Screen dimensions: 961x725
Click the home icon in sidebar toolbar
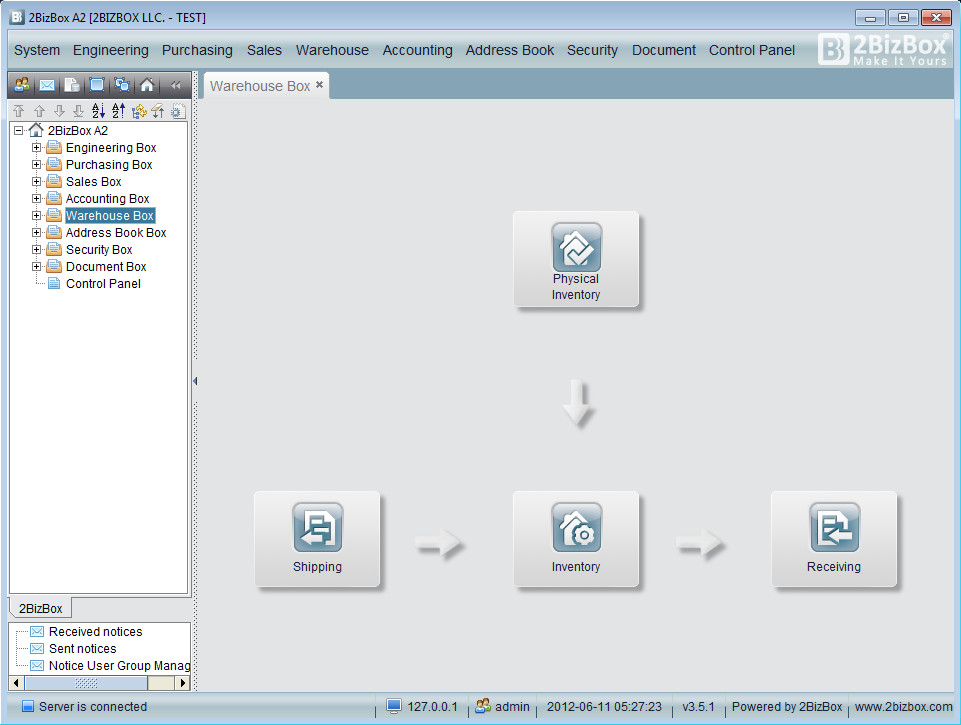click(x=147, y=85)
